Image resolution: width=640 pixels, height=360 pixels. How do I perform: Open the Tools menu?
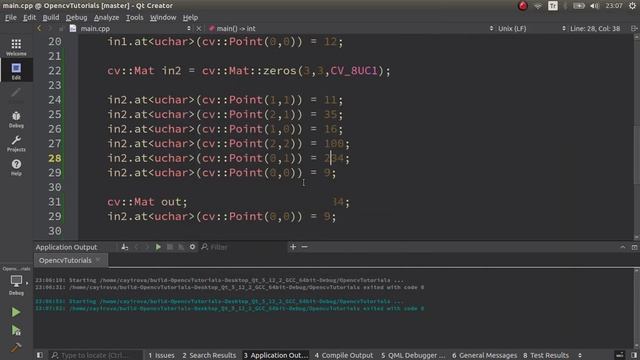(134, 18)
